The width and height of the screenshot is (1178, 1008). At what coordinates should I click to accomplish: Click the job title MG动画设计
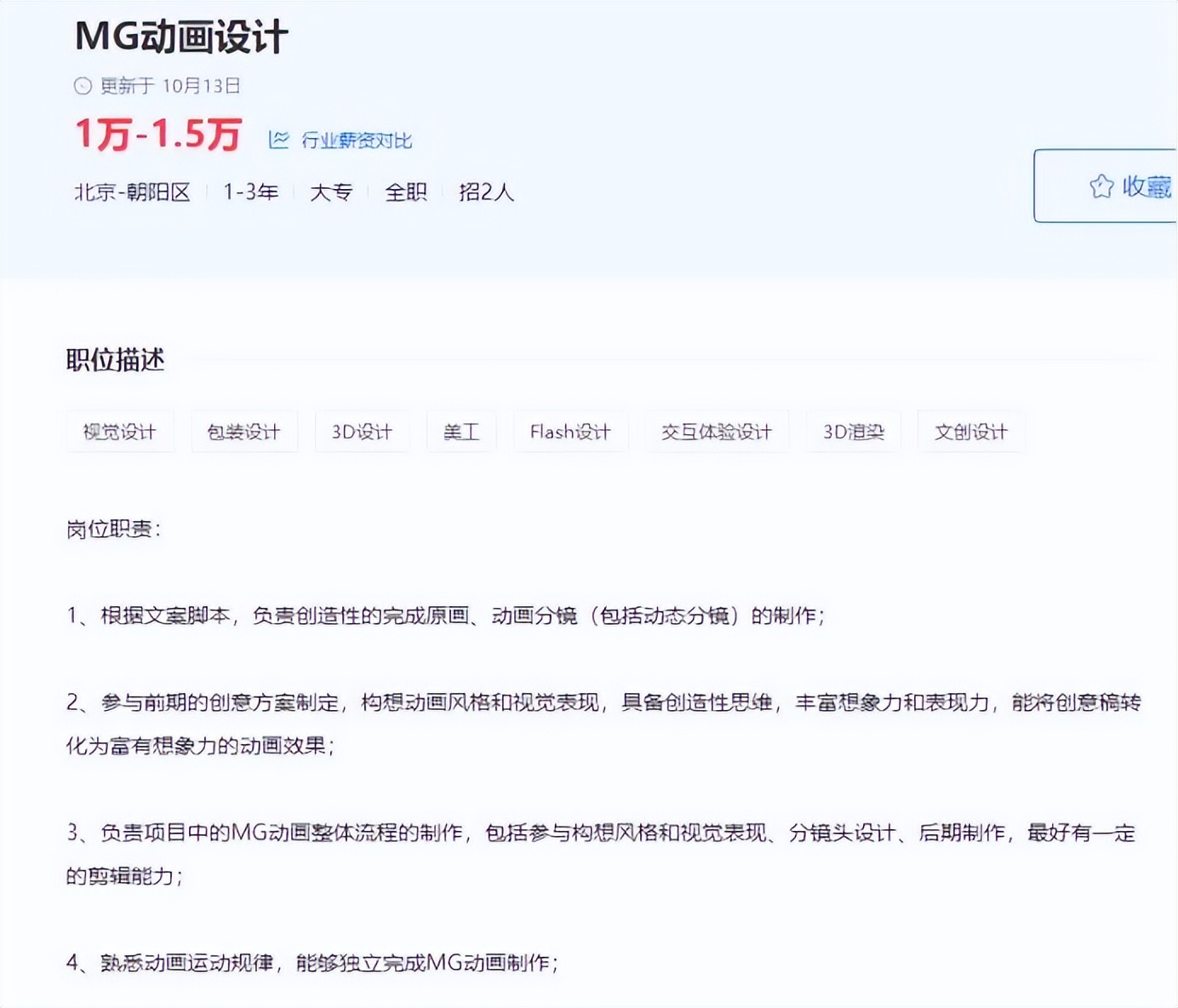coord(181,36)
